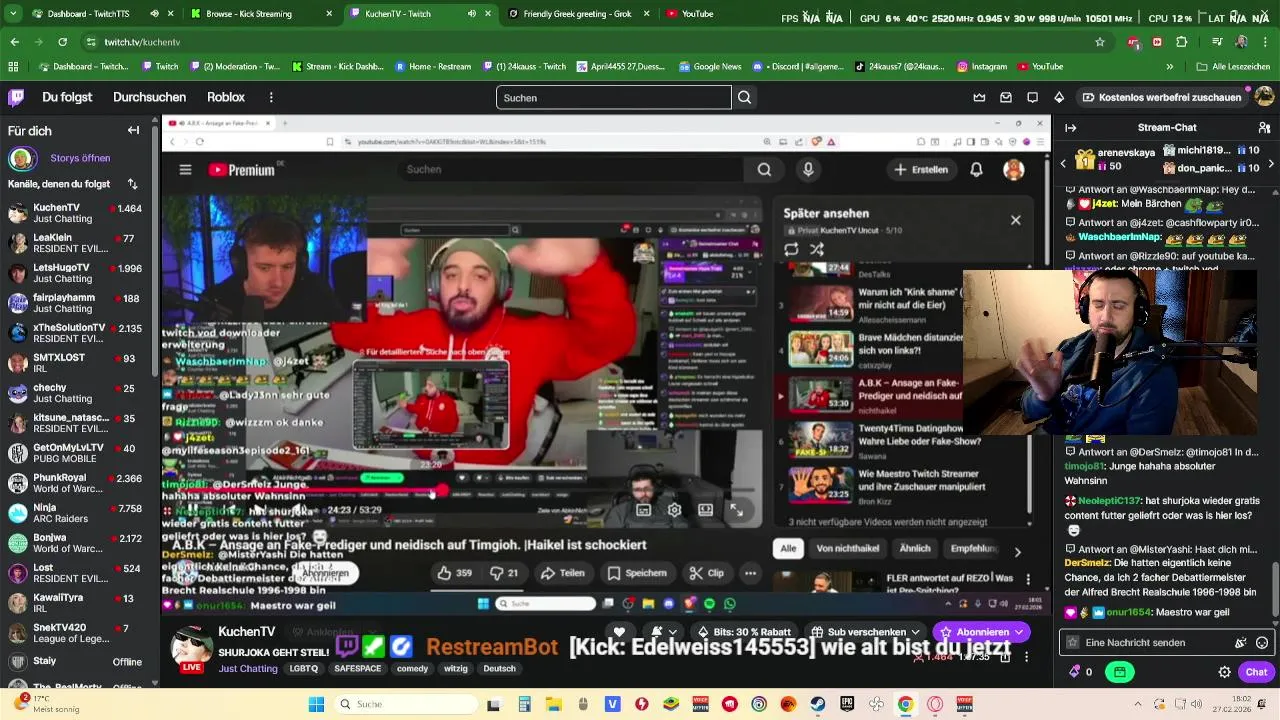Click the Get Bits diamond icon
Image resolution: width=1280 pixels, height=720 pixels.
(1059, 97)
